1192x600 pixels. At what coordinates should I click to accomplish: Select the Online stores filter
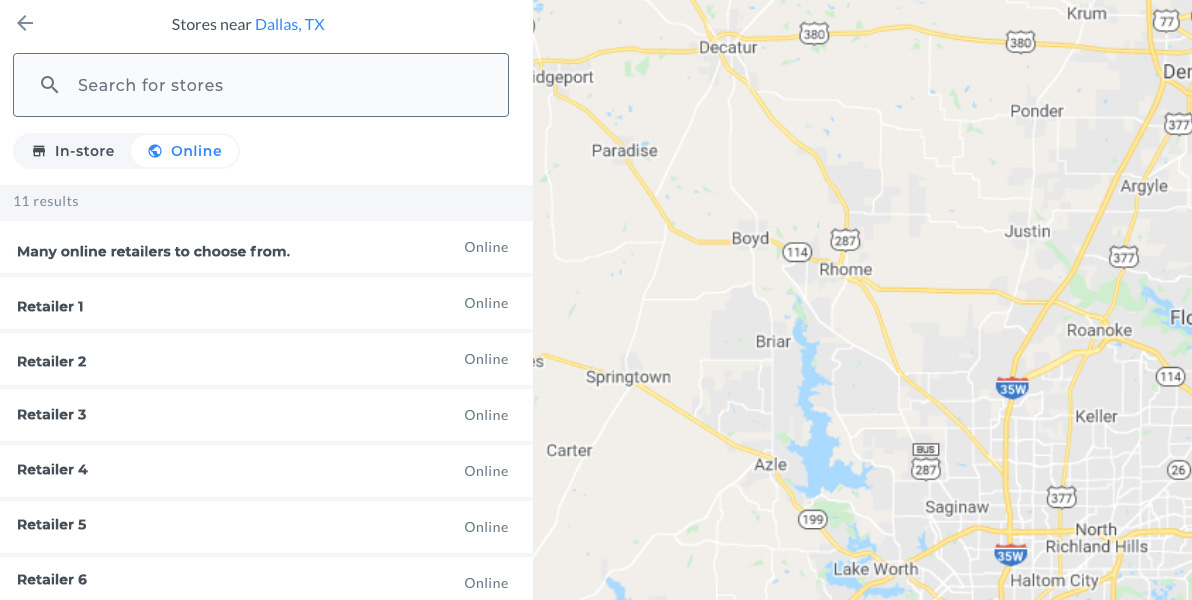pos(185,151)
